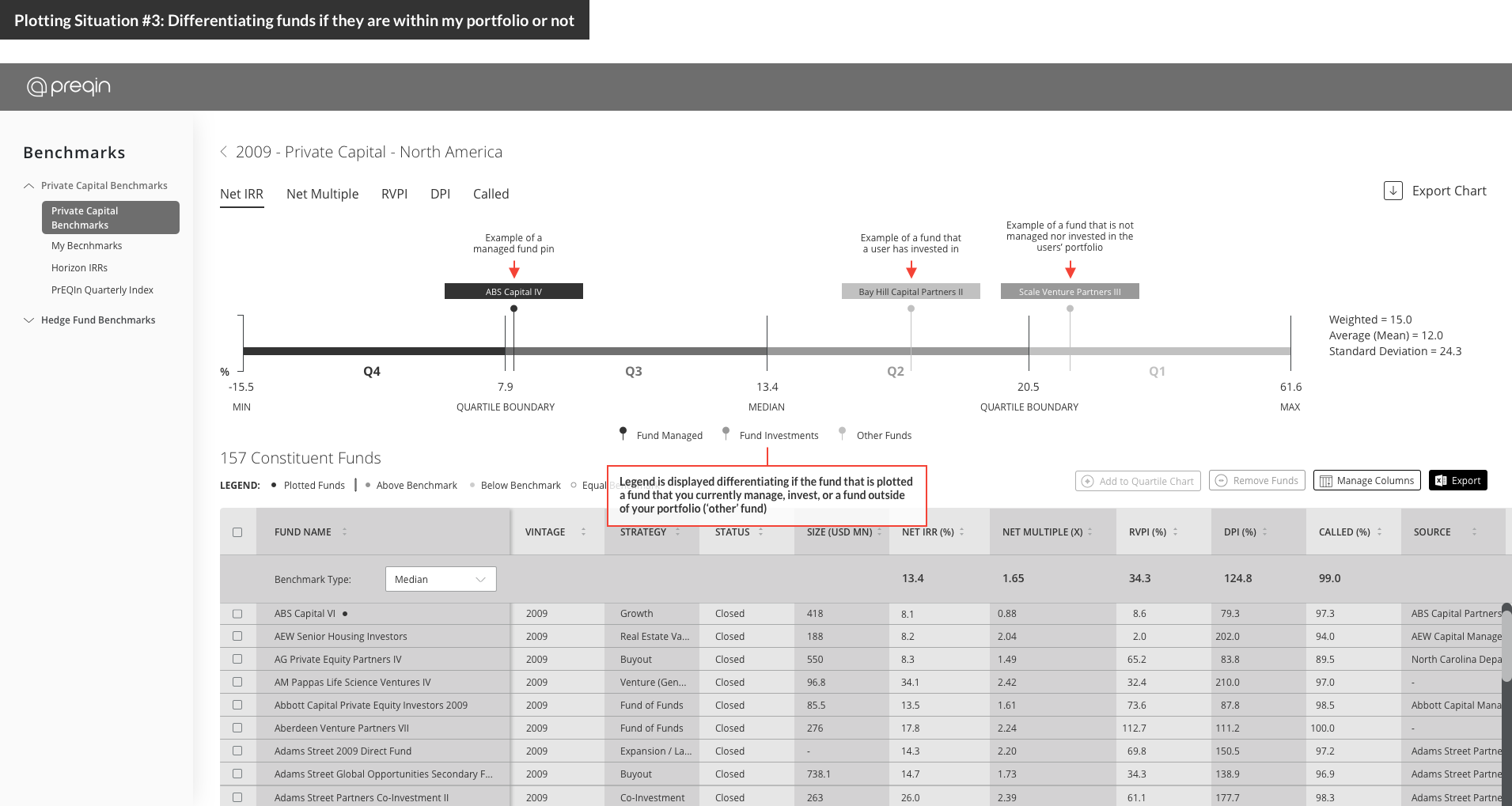Collapse the Private Capital Benchmarks section
The width and height of the screenshot is (1512, 806).
tap(29, 186)
